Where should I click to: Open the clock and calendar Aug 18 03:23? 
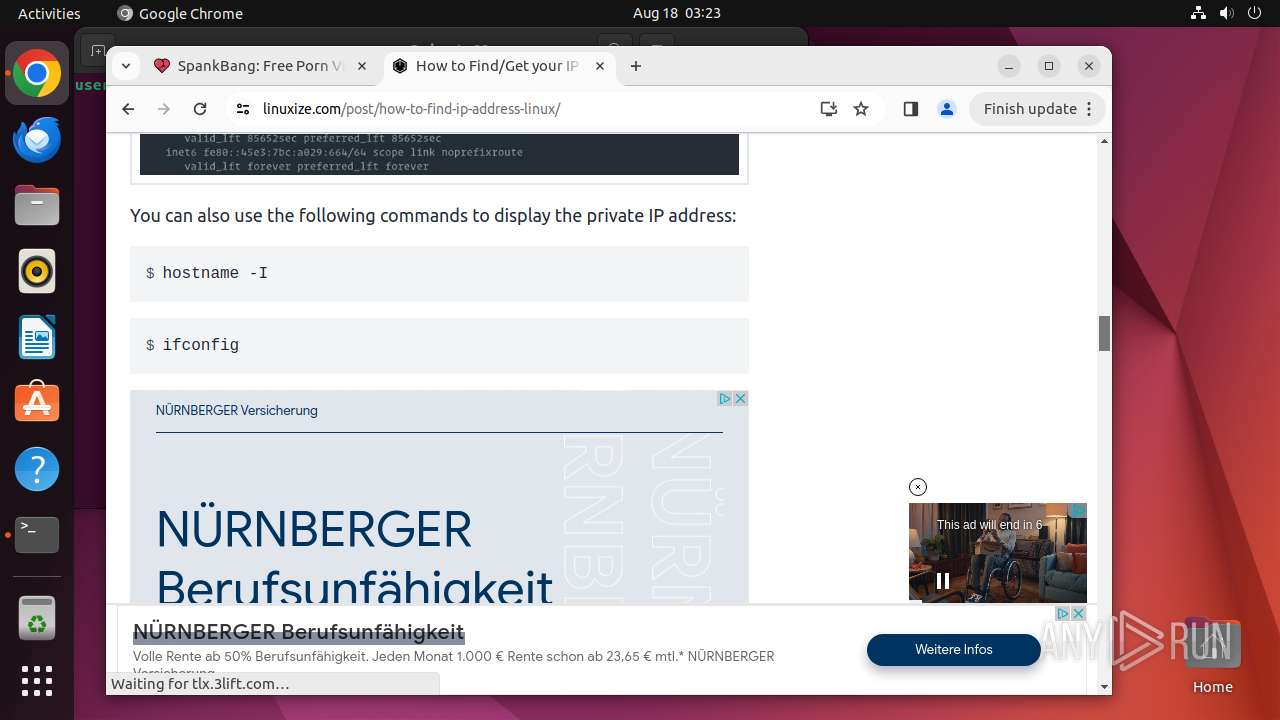(x=677, y=13)
